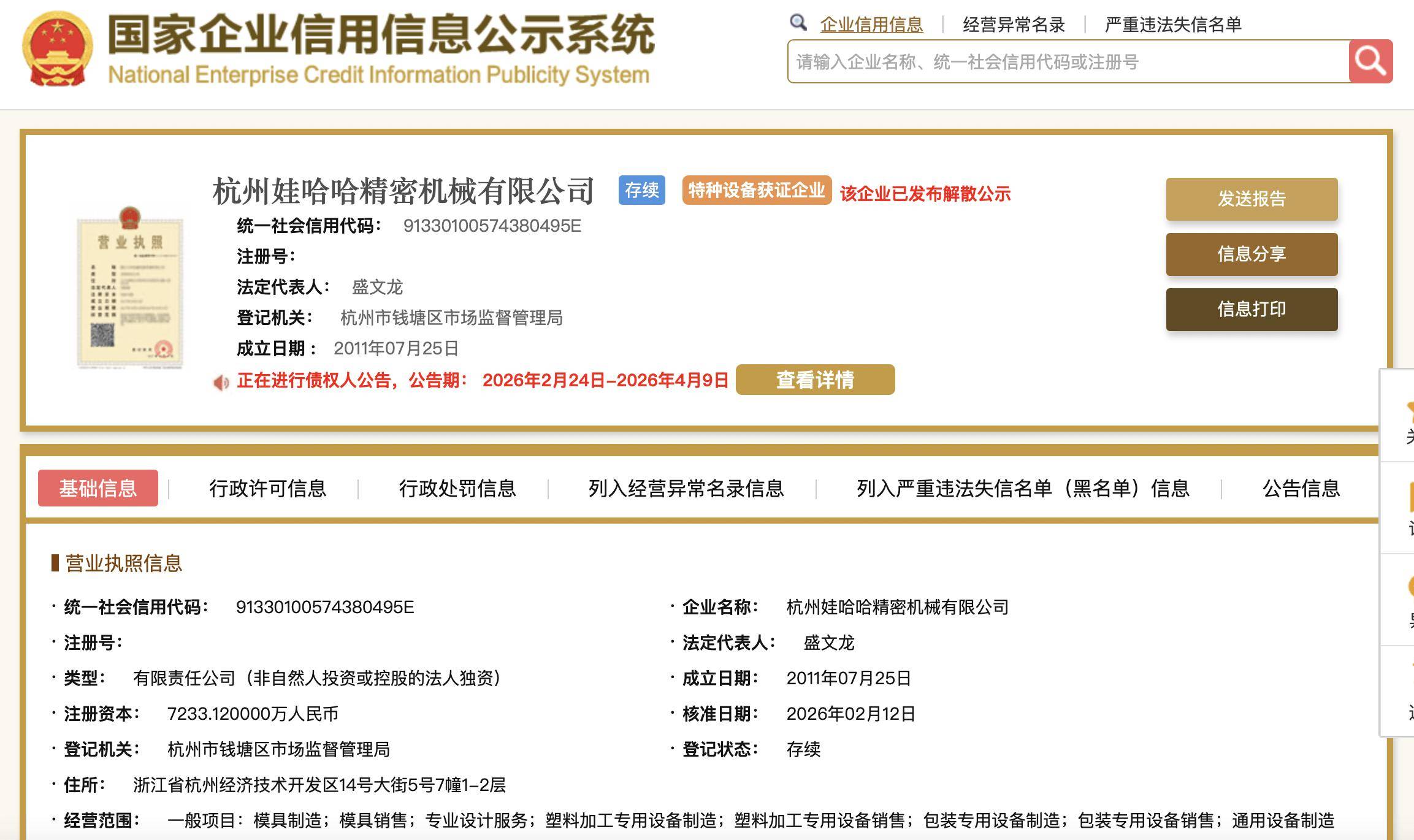The image size is (1414, 840).
Task: Click the 特种设备获证企业 orange badge
Action: point(757,190)
